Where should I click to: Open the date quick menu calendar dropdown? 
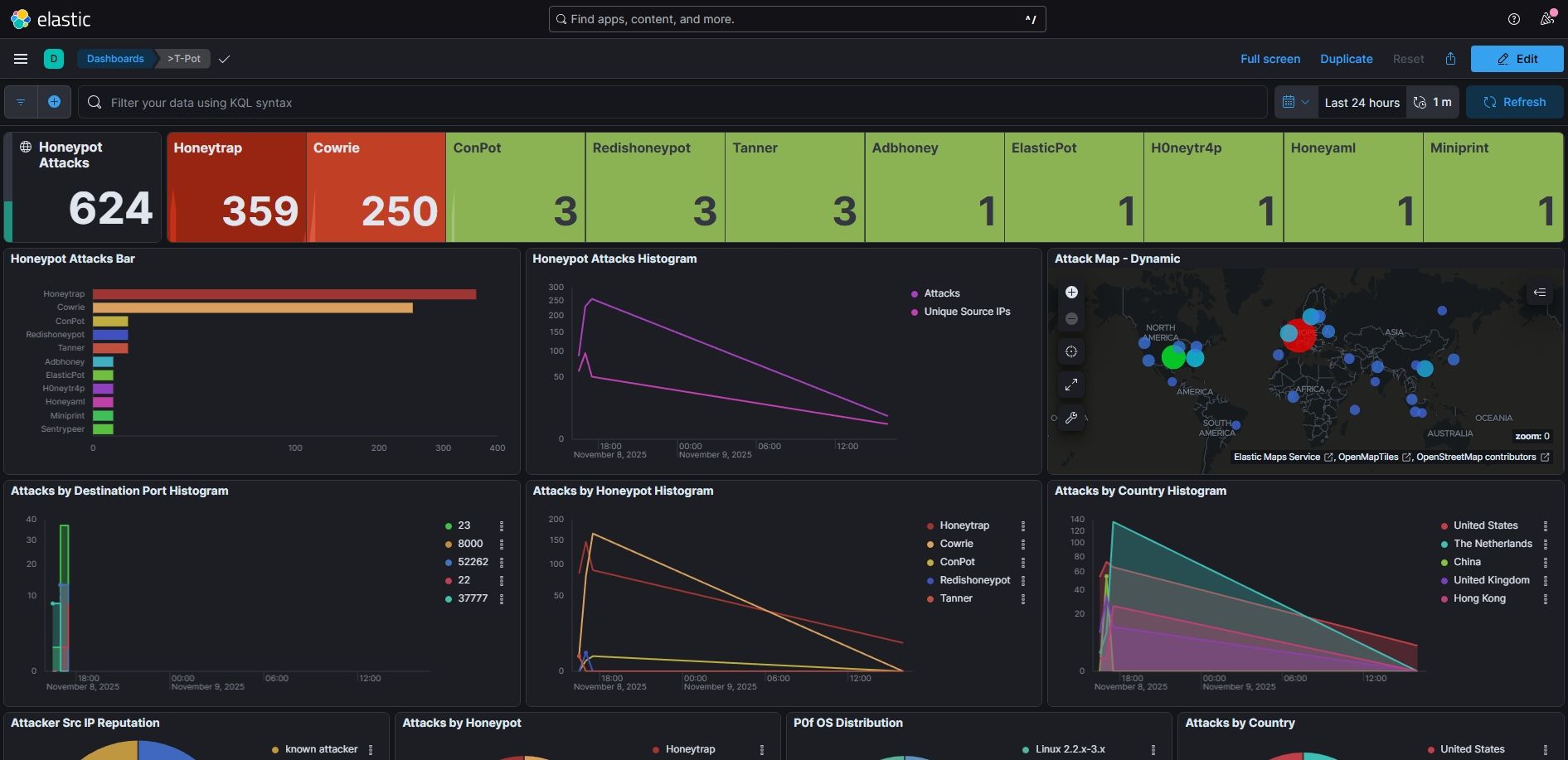(x=1295, y=102)
